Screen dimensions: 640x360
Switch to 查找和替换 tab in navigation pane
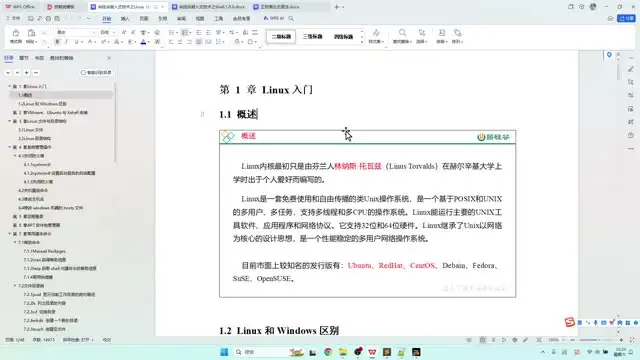tap(62, 58)
